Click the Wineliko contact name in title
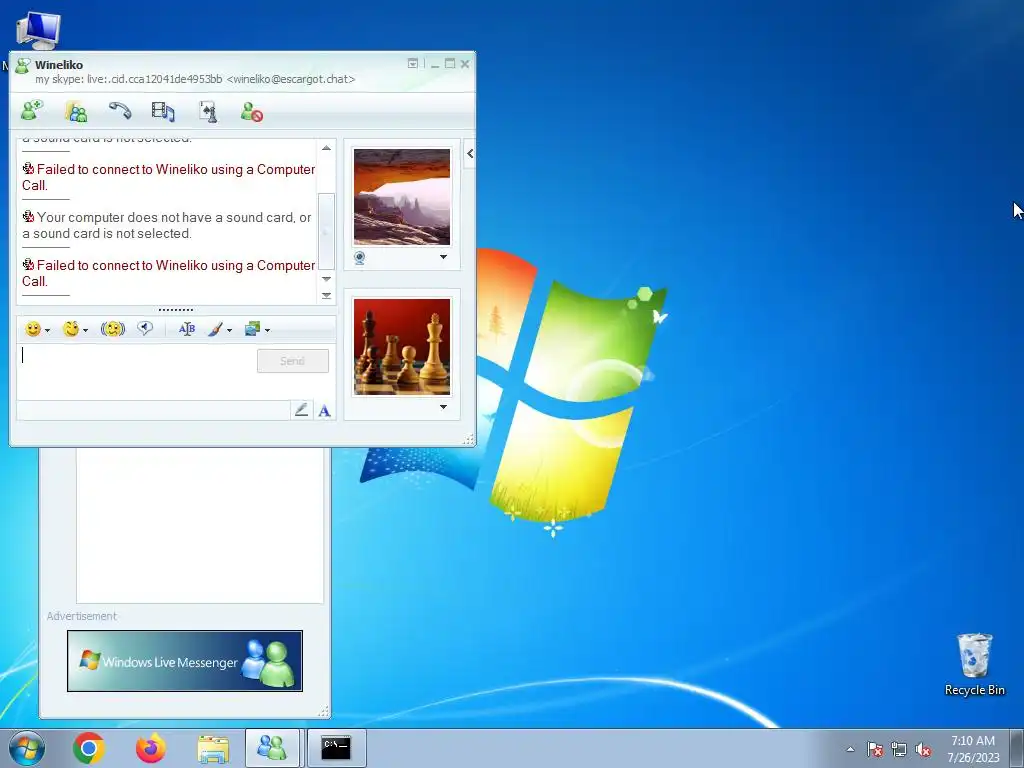The image size is (1024, 768). click(59, 65)
